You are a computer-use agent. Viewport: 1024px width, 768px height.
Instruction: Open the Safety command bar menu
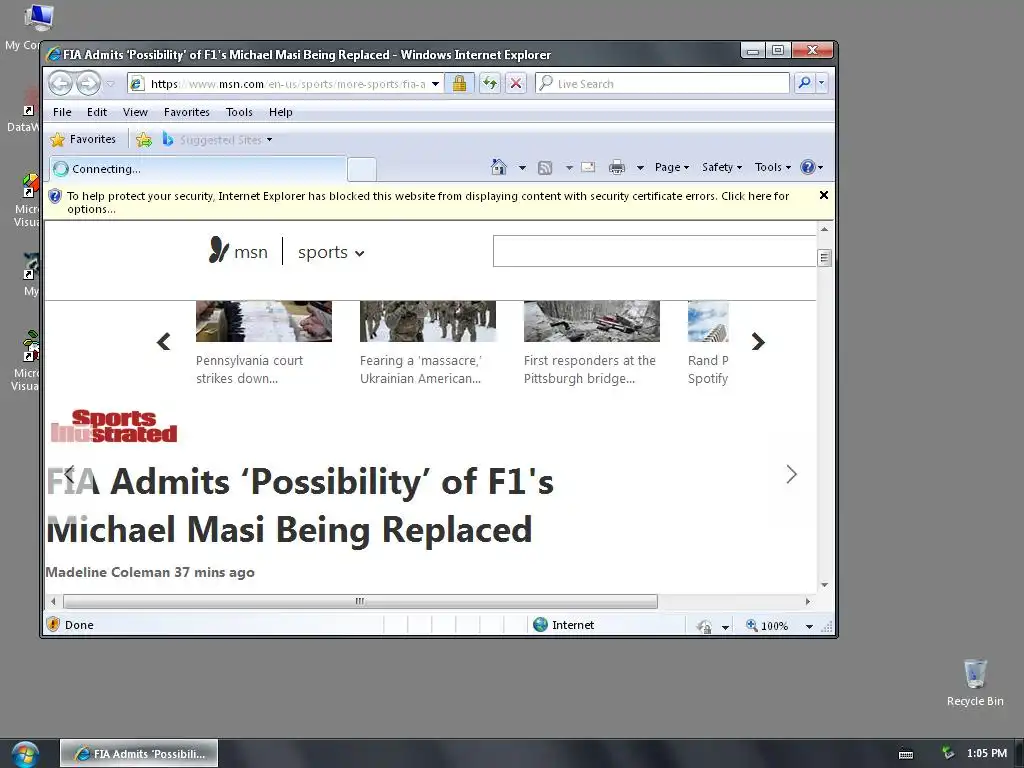click(722, 167)
